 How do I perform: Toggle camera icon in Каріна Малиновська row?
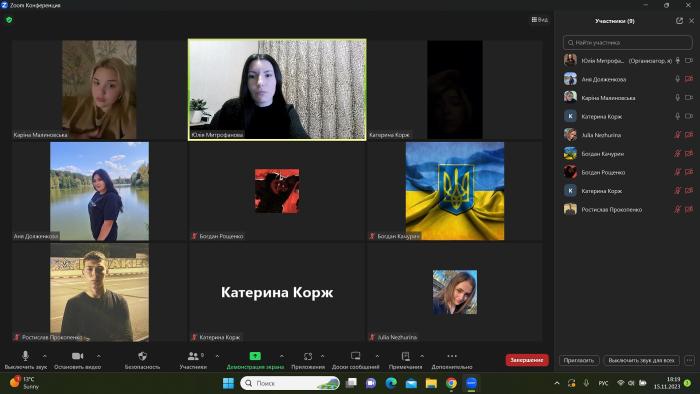(x=689, y=97)
